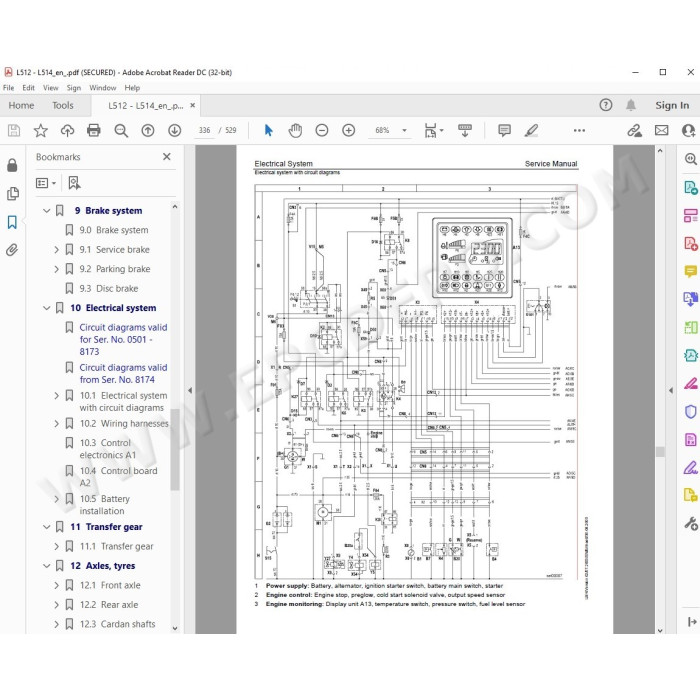700x700 pixels.
Task: Collapse the 9 Brake system bookmark
Action: tap(46, 211)
